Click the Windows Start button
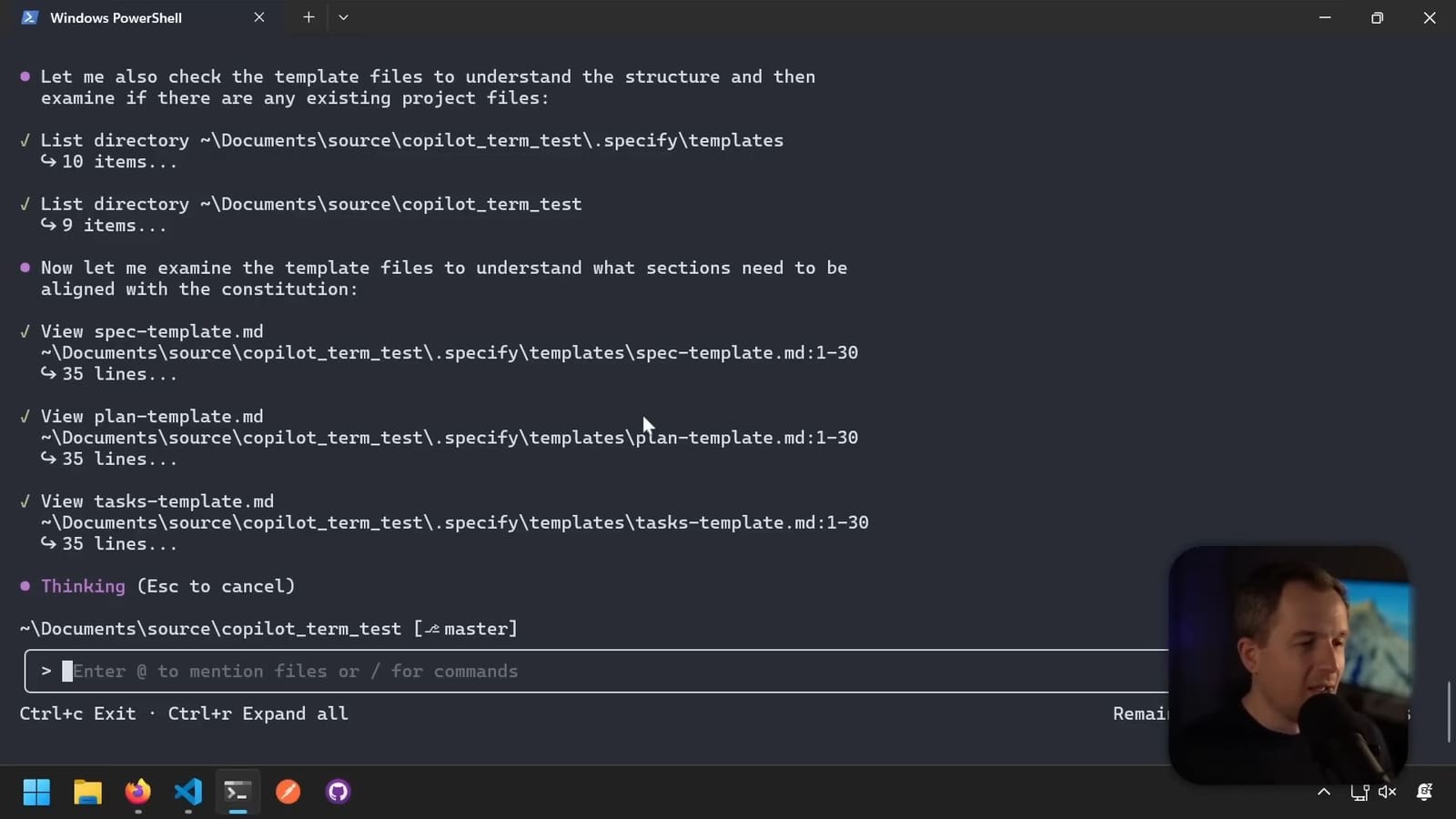The height and width of the screenshot is (819, 1456). point(36,792)
